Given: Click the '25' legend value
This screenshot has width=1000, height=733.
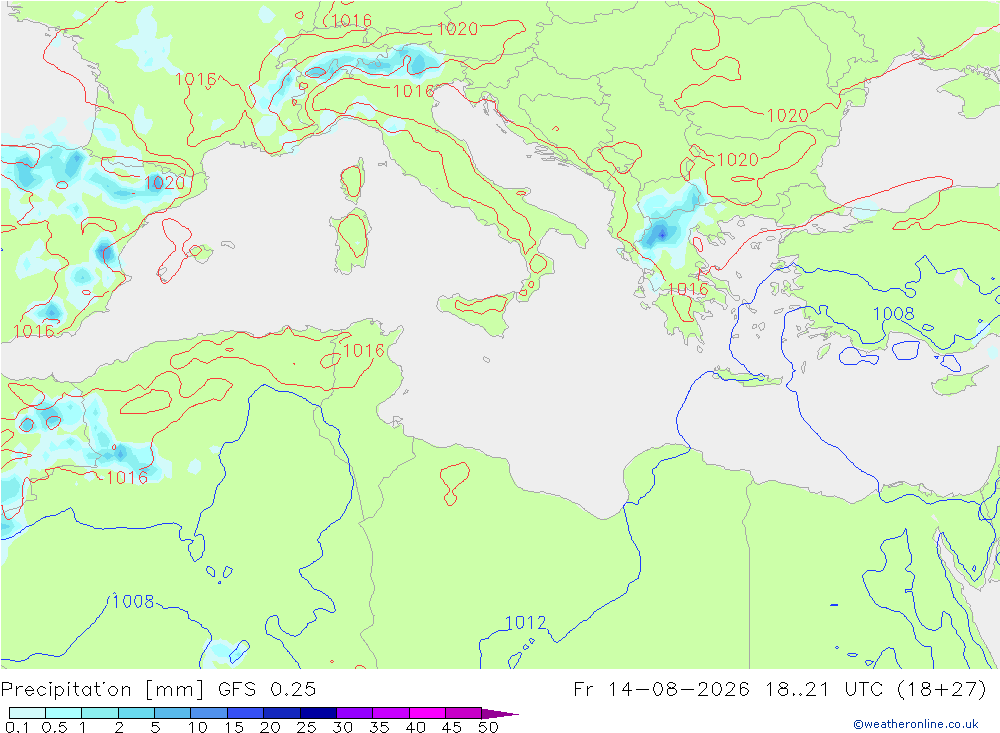Looking at the screenshot, I should click(x=306, y=727).
